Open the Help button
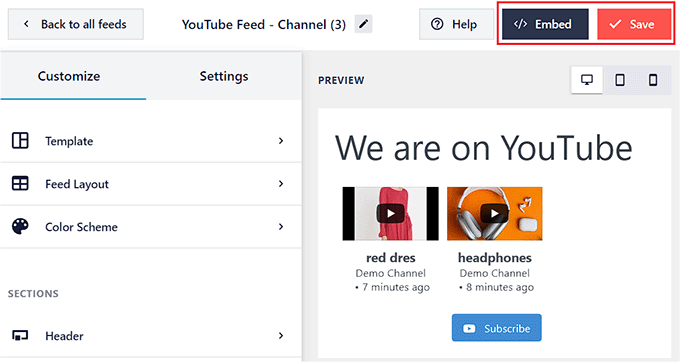The height and width of the screenshot is (362, 680). (456, 24)
